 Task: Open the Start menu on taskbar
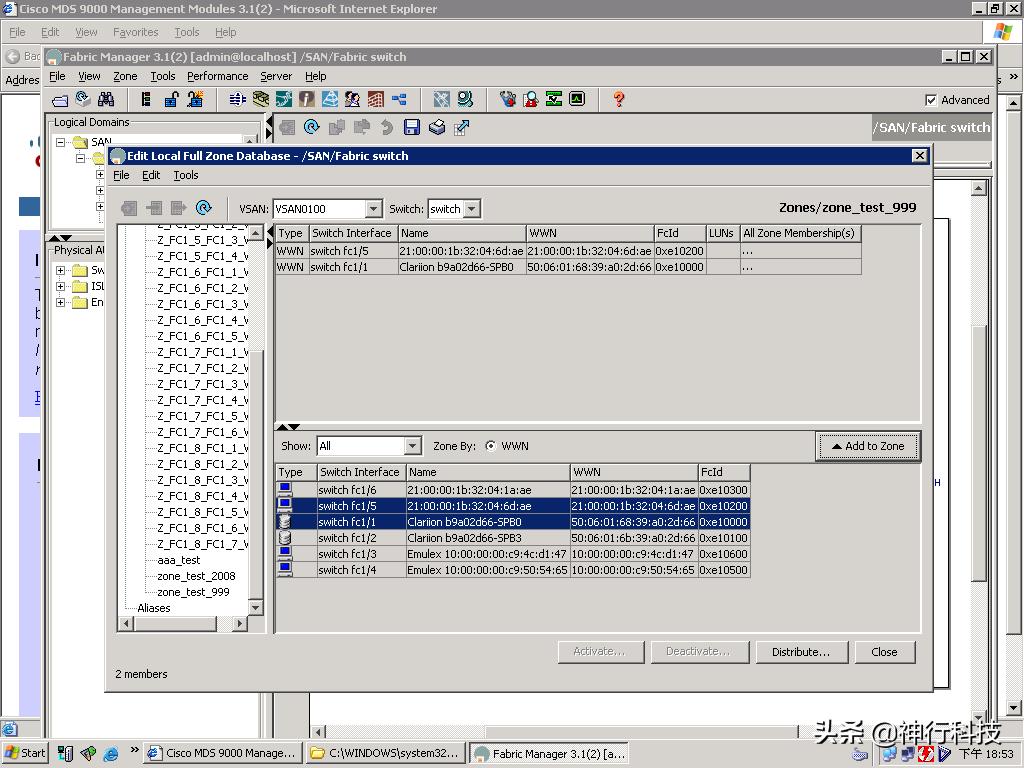click(25, 753)
